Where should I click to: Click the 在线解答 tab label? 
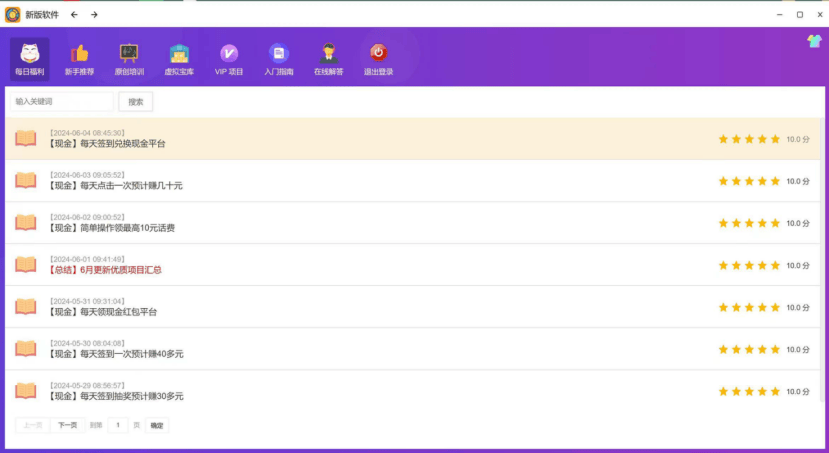pyautogui.click(x=328, y=72)
